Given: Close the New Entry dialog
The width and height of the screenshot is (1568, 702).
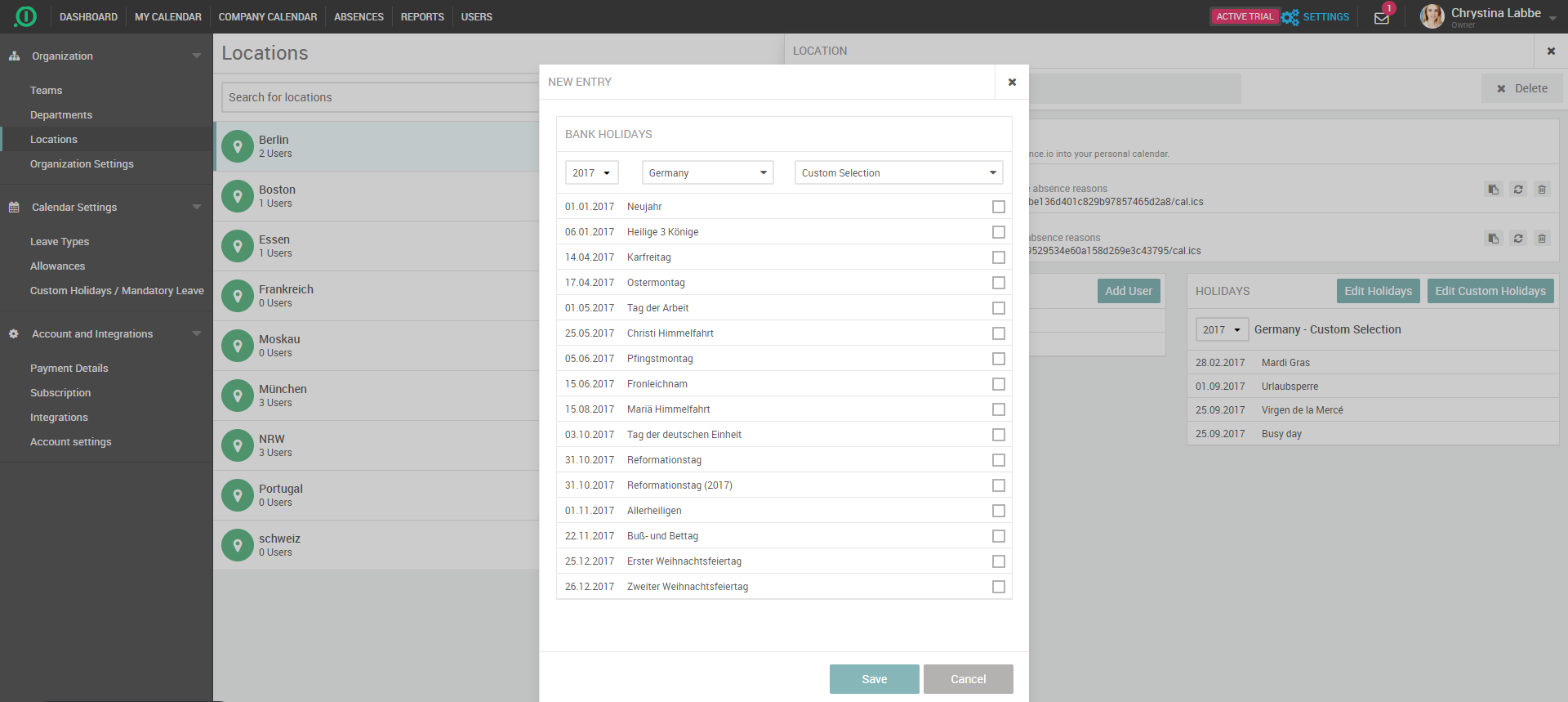Looking at the screenshot, I should coord(1012,82).
